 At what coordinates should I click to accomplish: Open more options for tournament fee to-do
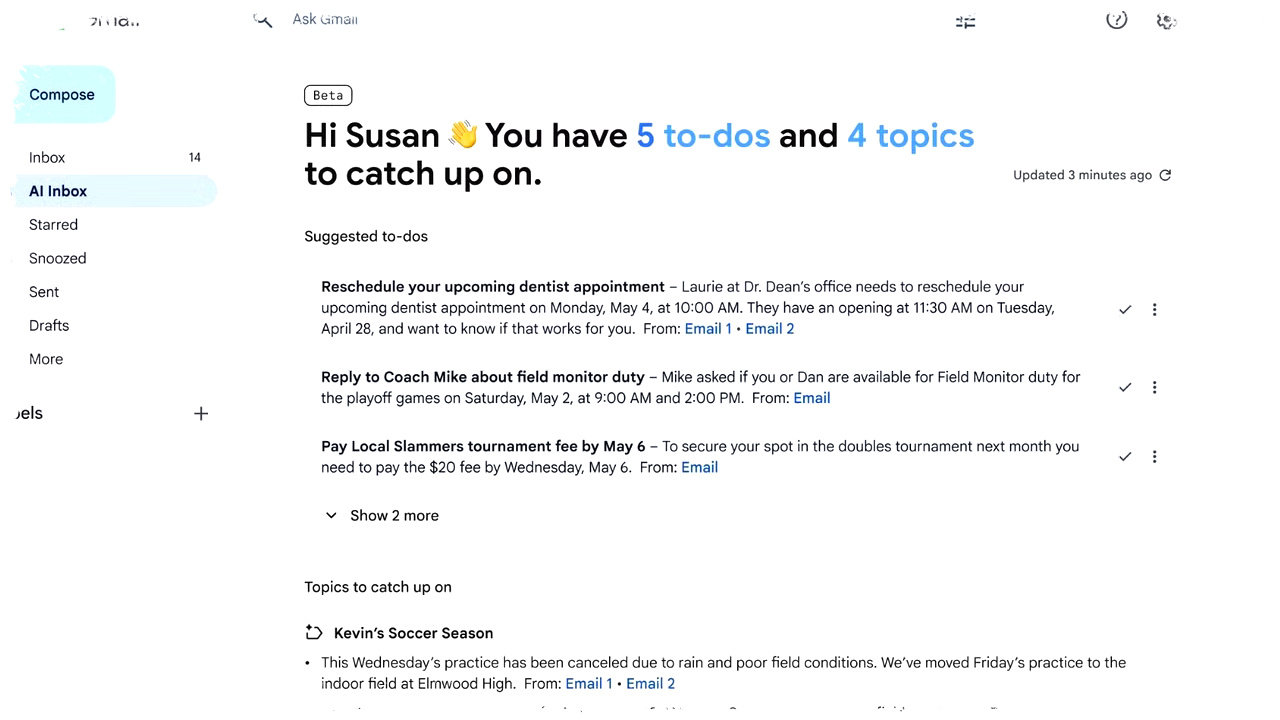[x=1154, y=456]
